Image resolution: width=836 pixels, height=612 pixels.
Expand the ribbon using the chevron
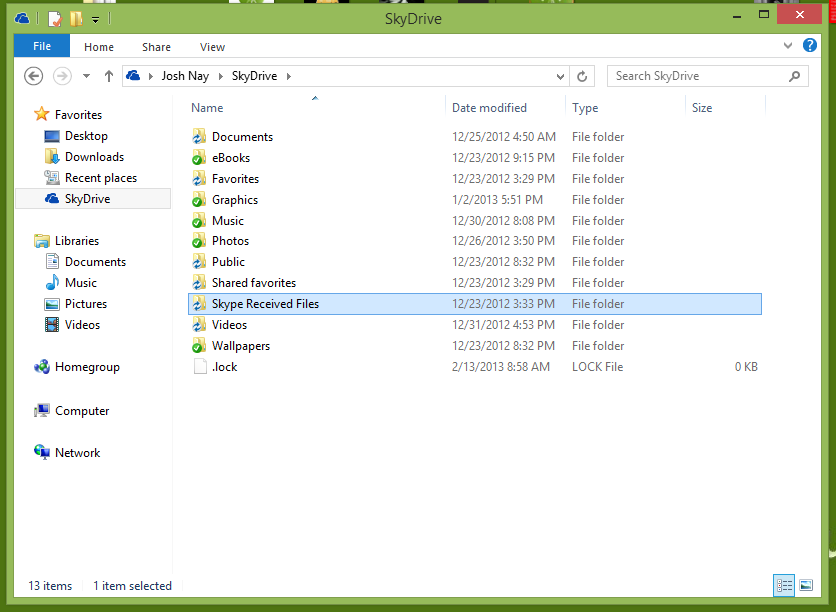[787, 46]
